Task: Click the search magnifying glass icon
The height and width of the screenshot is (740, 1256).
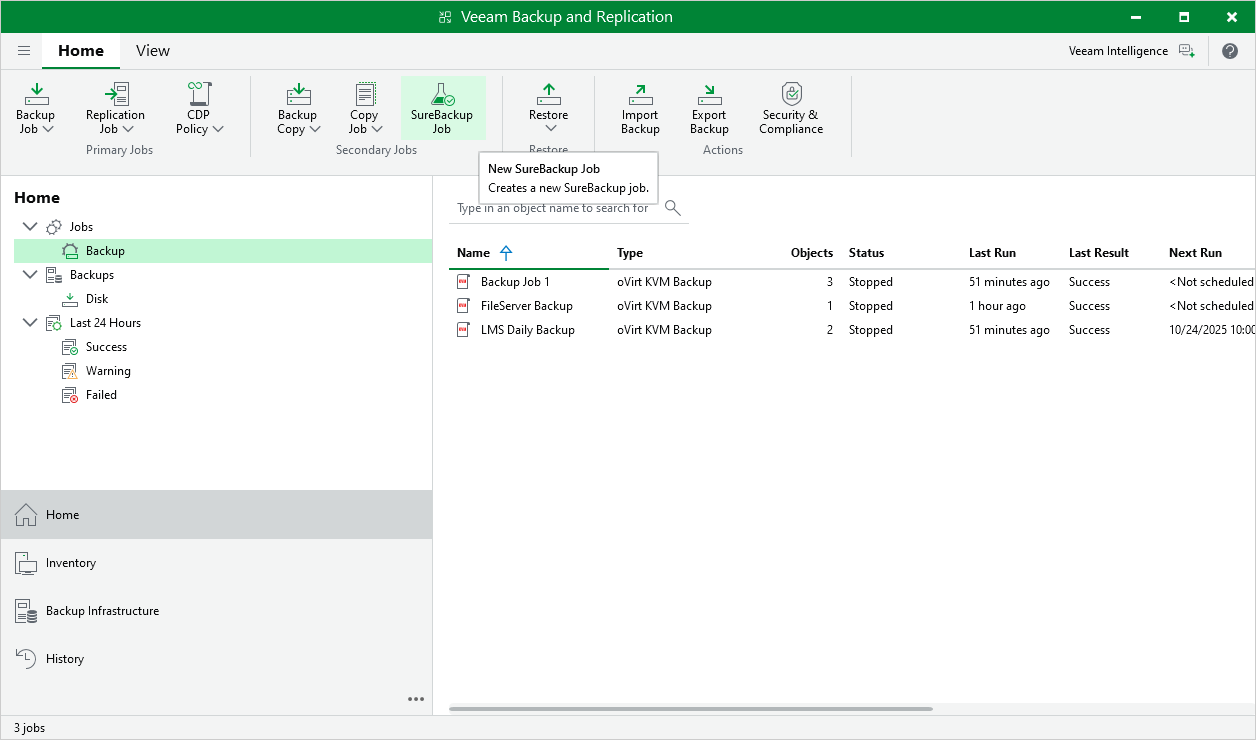Action: pyautogui.click(x=672, y=207)
